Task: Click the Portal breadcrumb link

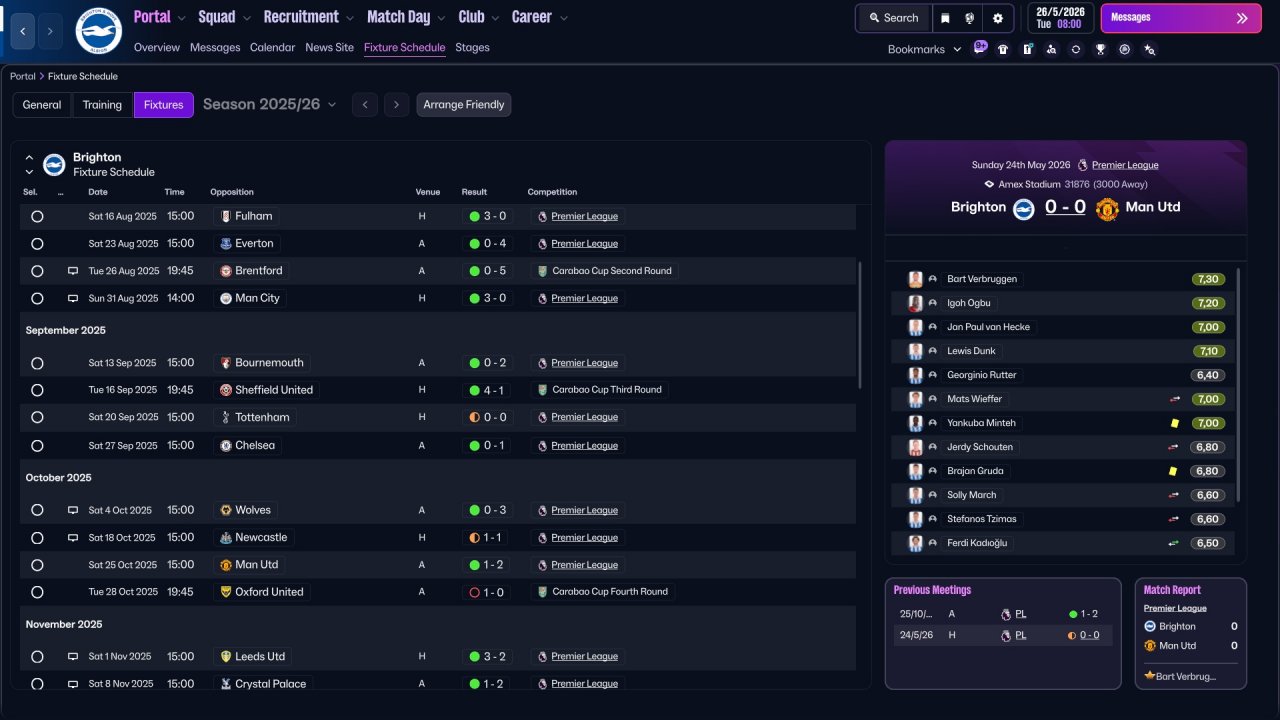Action: 23,76
